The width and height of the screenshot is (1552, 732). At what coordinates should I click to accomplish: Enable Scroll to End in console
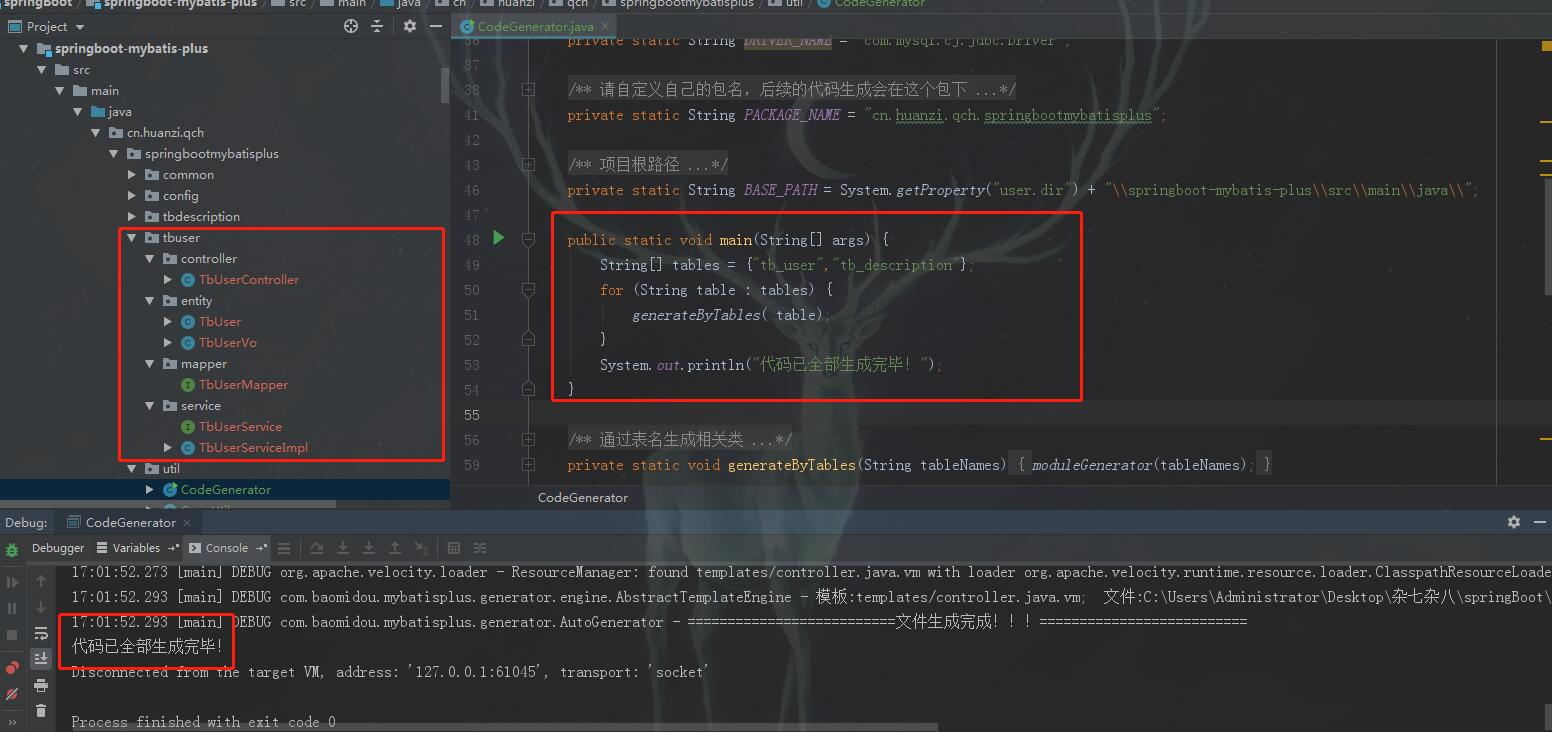pos(41,658)
